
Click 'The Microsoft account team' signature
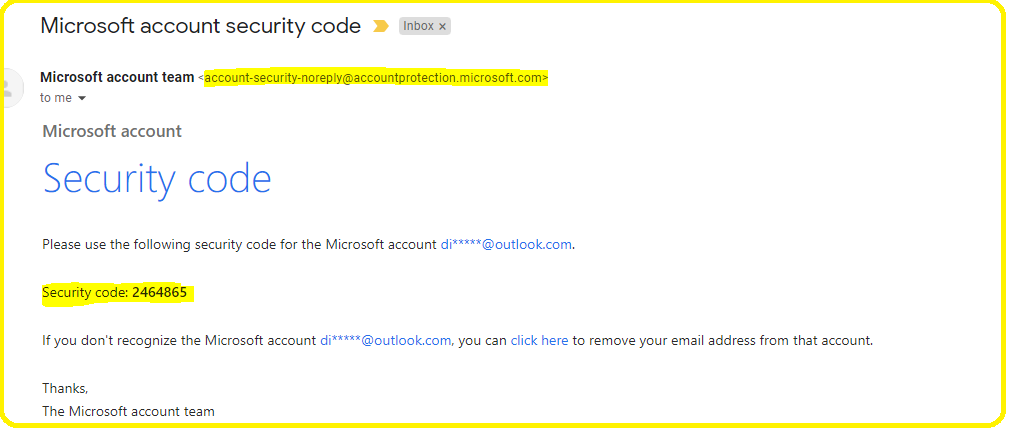129,411
